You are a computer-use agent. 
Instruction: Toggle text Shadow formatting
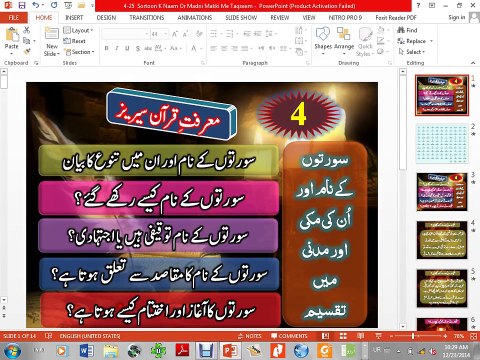point(138,48)
